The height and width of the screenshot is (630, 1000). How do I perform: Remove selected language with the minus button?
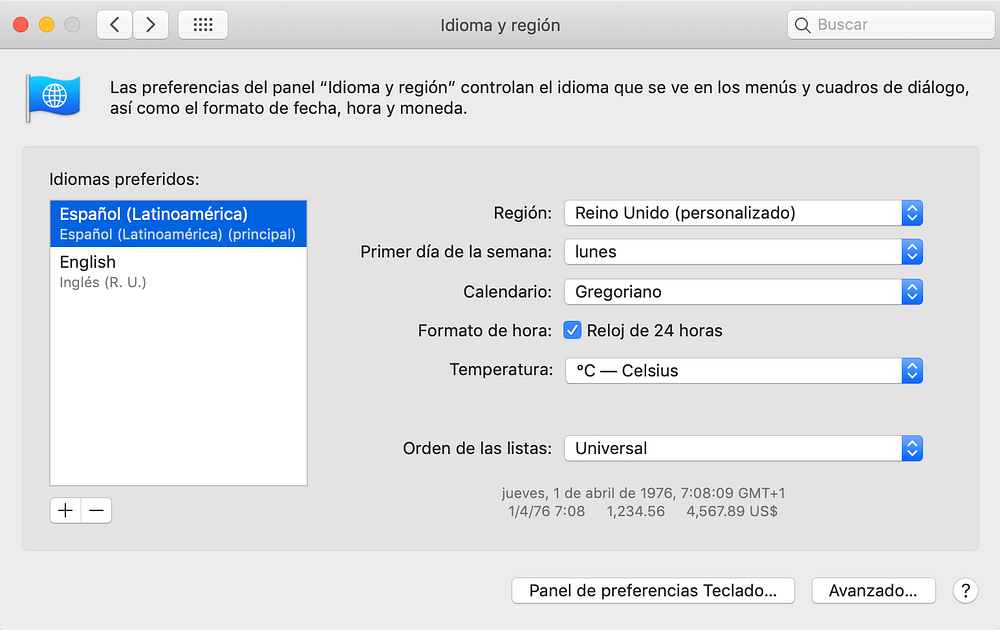point(96,510)
